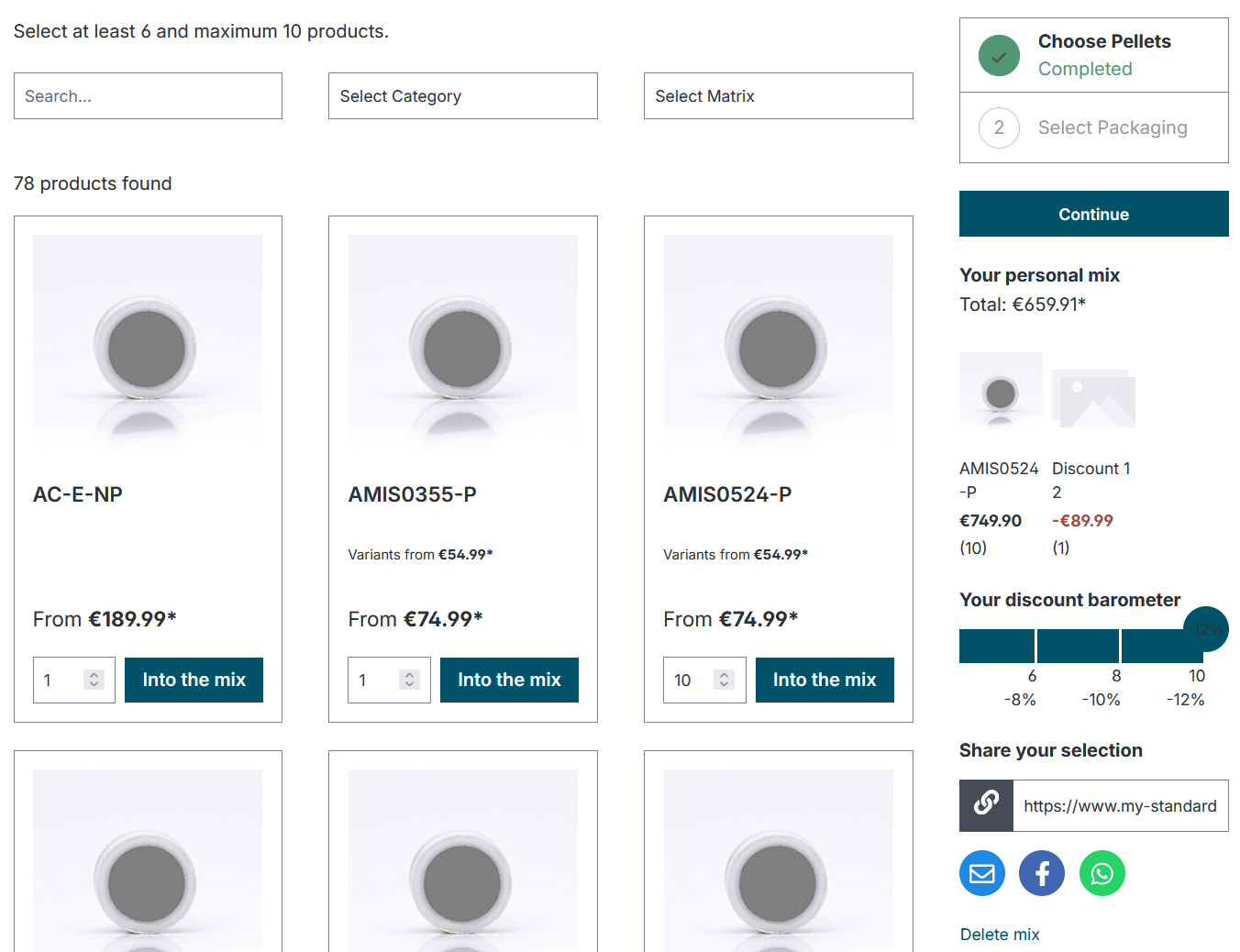Click the green Completed checkmark

click(x=999, y=55)
